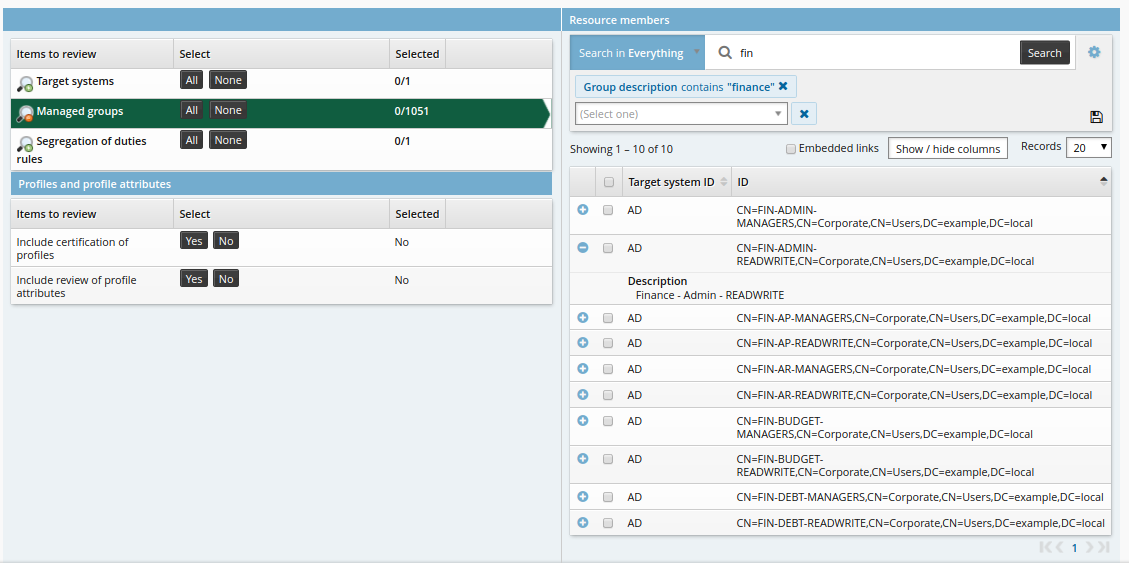Image resolution: width=1129 pixels, height=563 pixels.
Task: Open the Records per page dropdown
Action: pyautogui.click(x=1088, y=148)
